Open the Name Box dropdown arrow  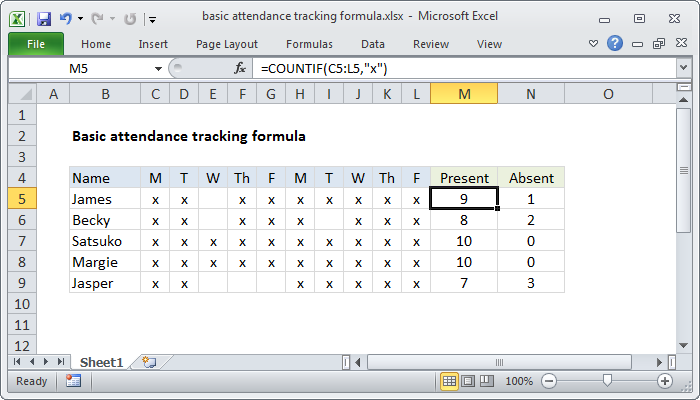point(157,68)
